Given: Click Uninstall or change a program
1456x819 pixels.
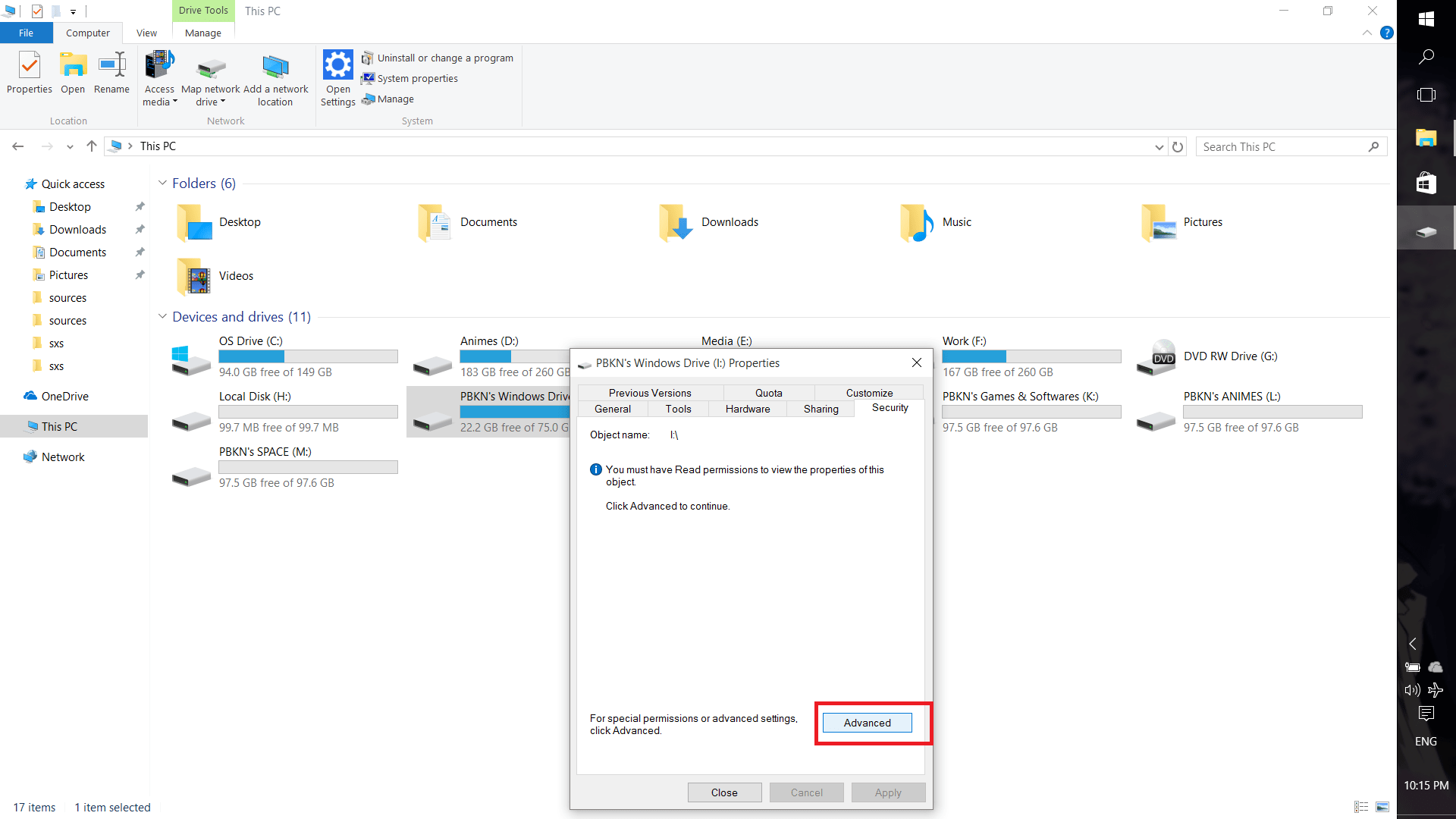Looking at the screenshot, I should [444, 58].
